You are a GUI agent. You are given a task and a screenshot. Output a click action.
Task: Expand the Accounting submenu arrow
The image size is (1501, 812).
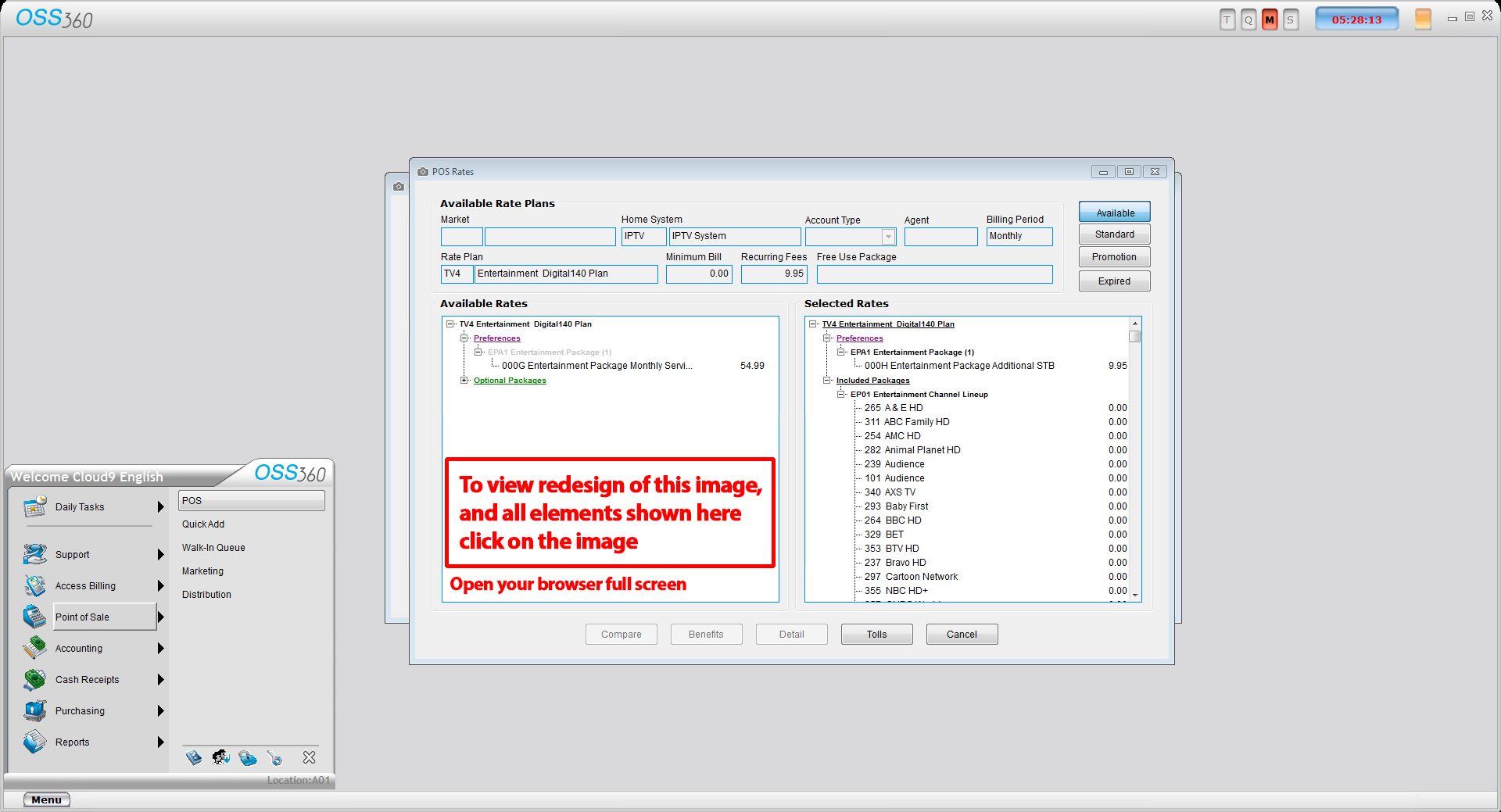click(x=160, y=648)
